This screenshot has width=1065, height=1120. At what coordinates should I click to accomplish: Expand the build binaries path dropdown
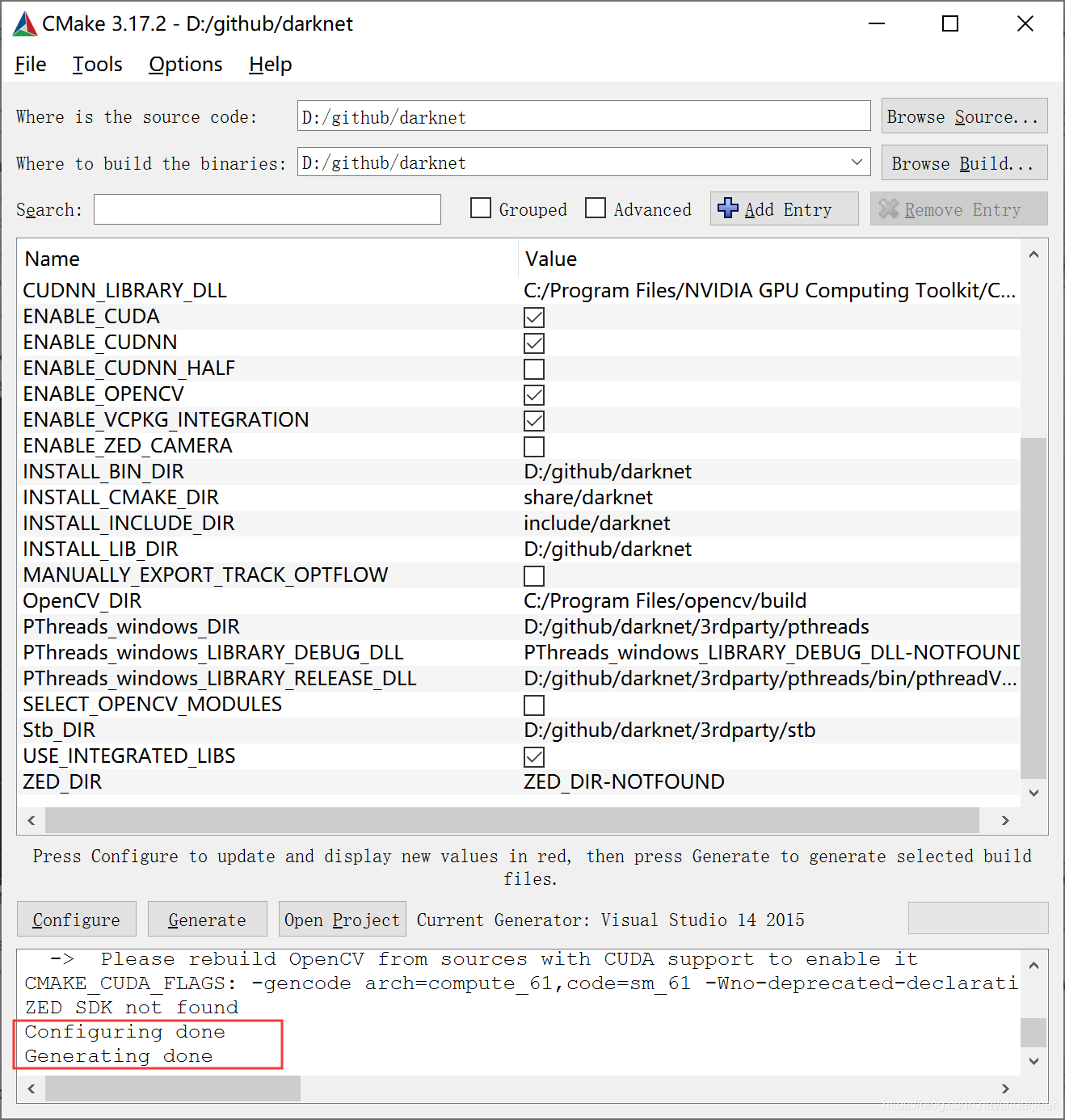857,162
